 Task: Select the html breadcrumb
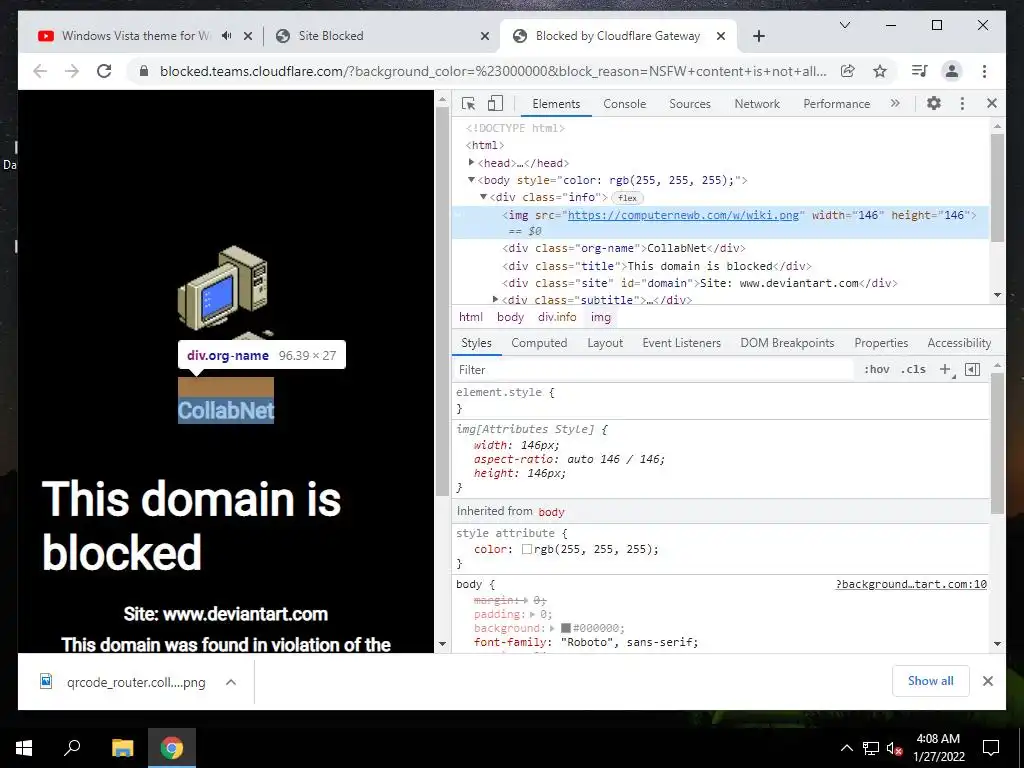pyautogui.click(x=471, y=317)
